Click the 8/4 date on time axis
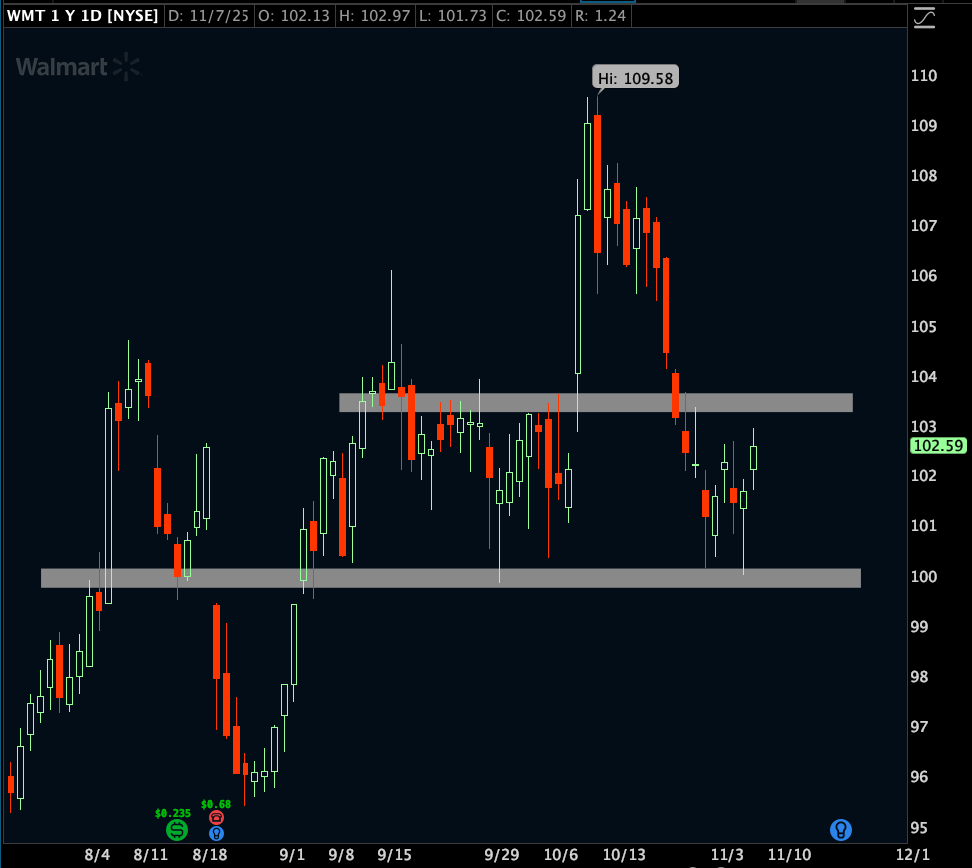 [x=97, y=855]
